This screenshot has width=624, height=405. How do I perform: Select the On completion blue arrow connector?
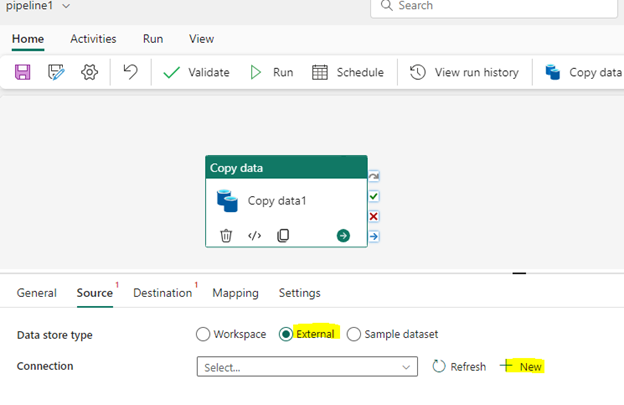point(374,236)
